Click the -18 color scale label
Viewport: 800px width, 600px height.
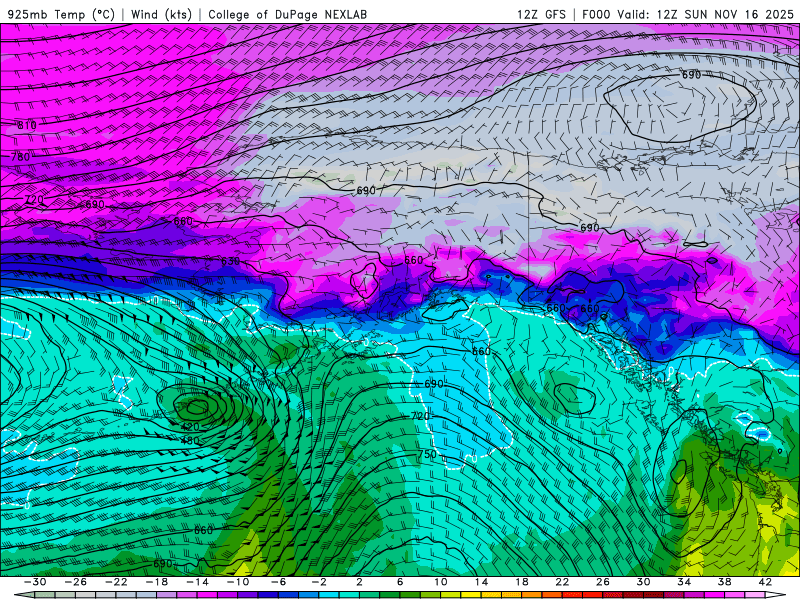[157, 582]
